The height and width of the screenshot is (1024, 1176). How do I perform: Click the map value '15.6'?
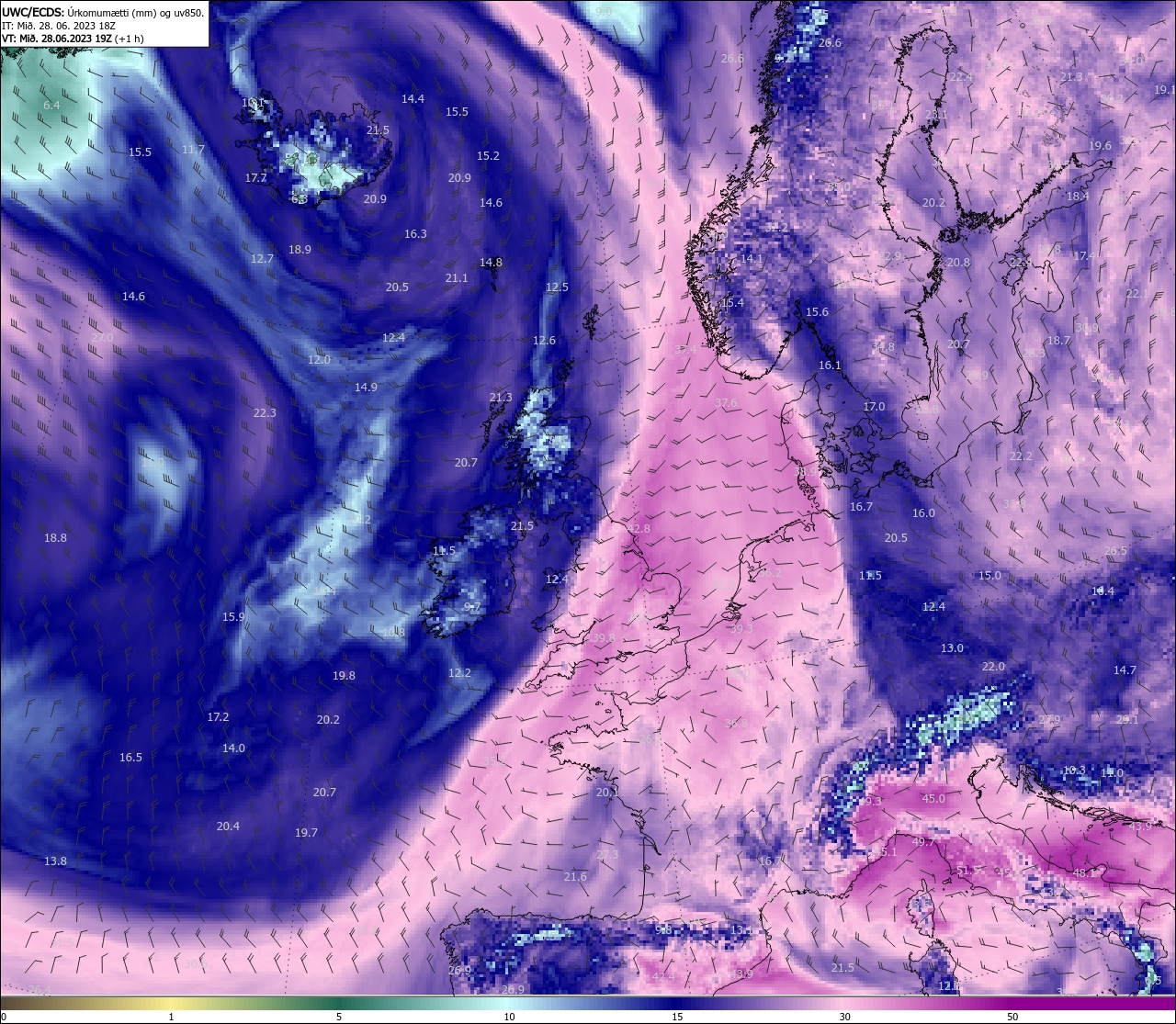point(817,312)
